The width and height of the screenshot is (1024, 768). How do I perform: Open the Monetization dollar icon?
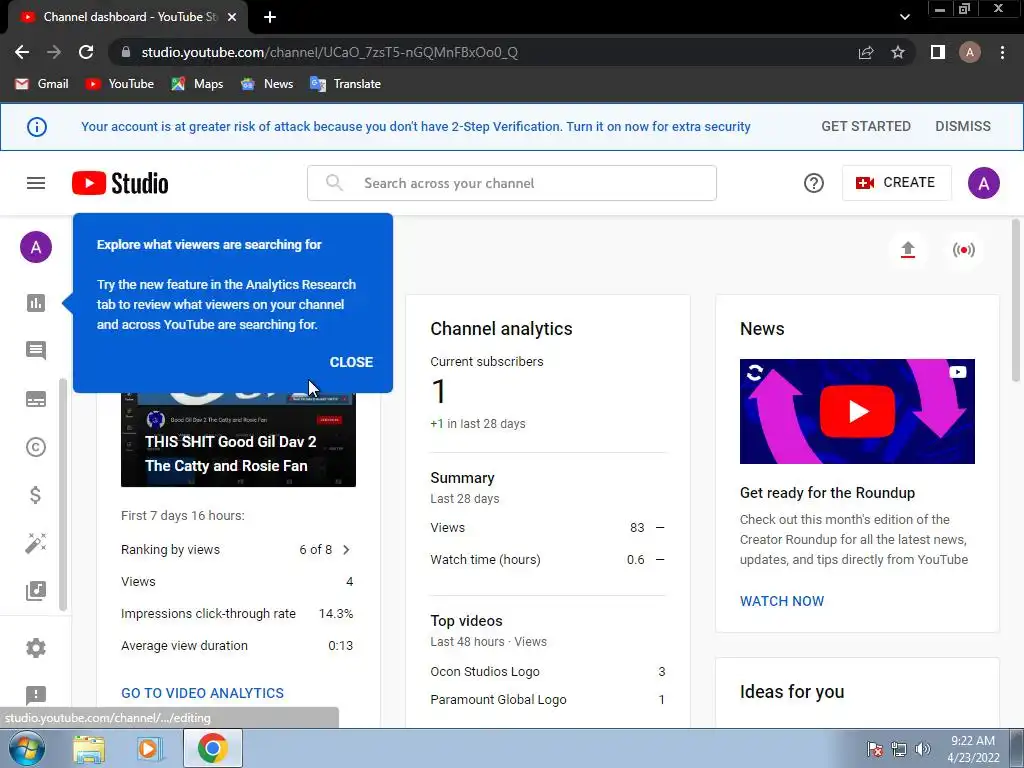[36, 495]
